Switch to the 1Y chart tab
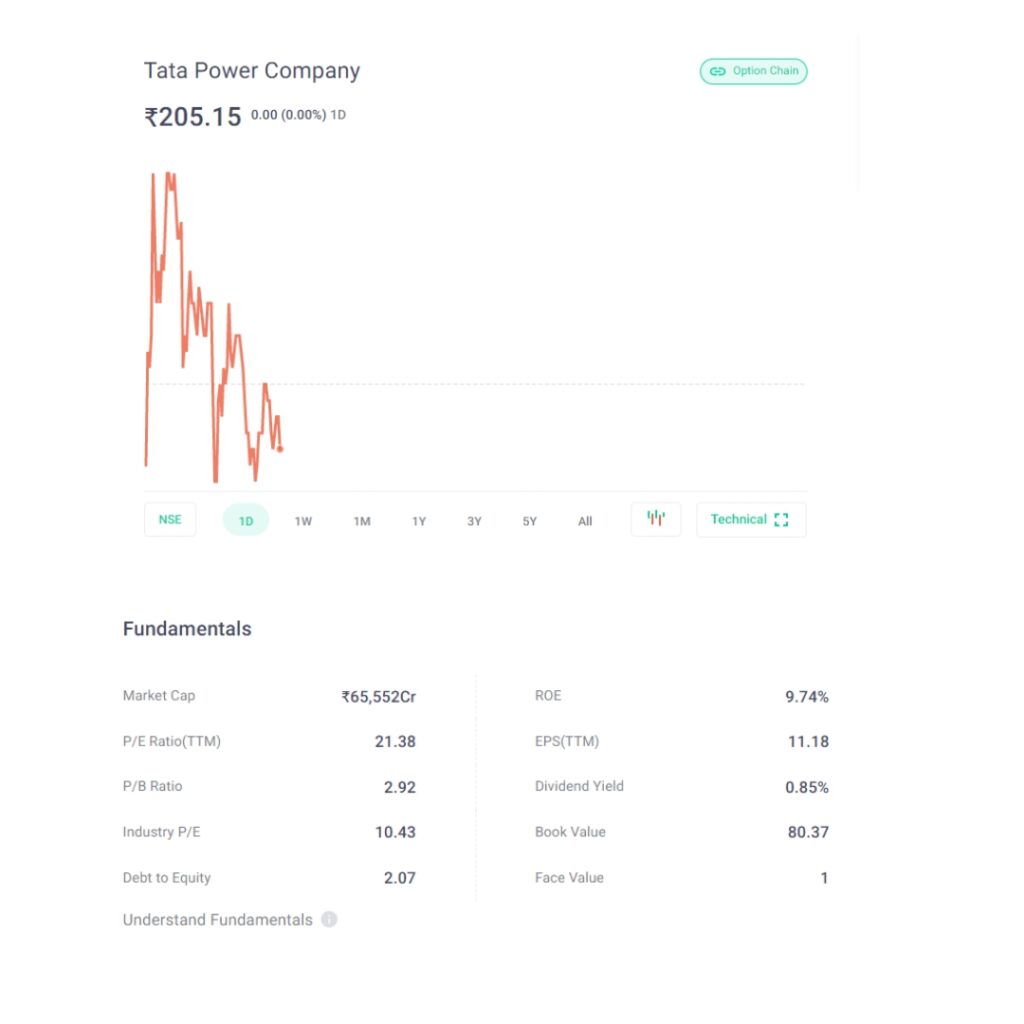 [x=418, y=521]
